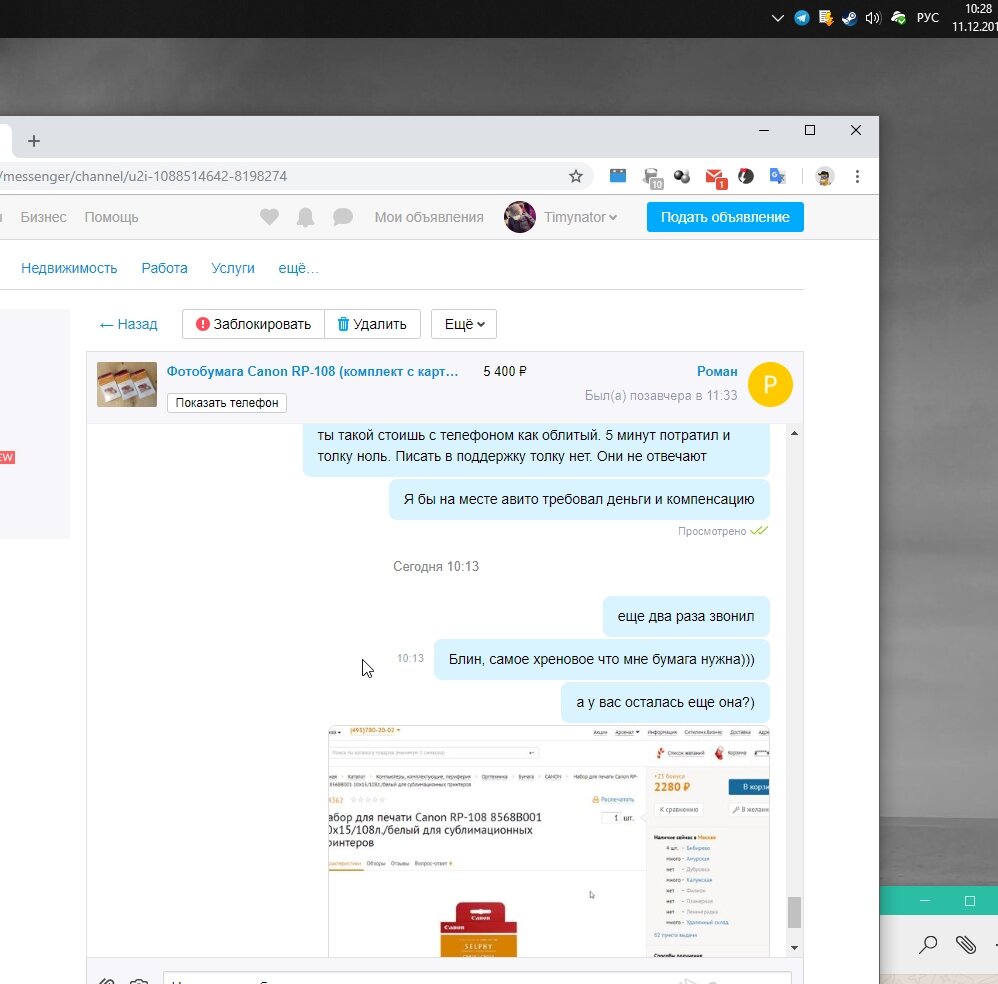Image resolution: width=998 pixels, height=984 pixels.
Task: Click the extension icon with badge 10
Action: pos(652,178)
